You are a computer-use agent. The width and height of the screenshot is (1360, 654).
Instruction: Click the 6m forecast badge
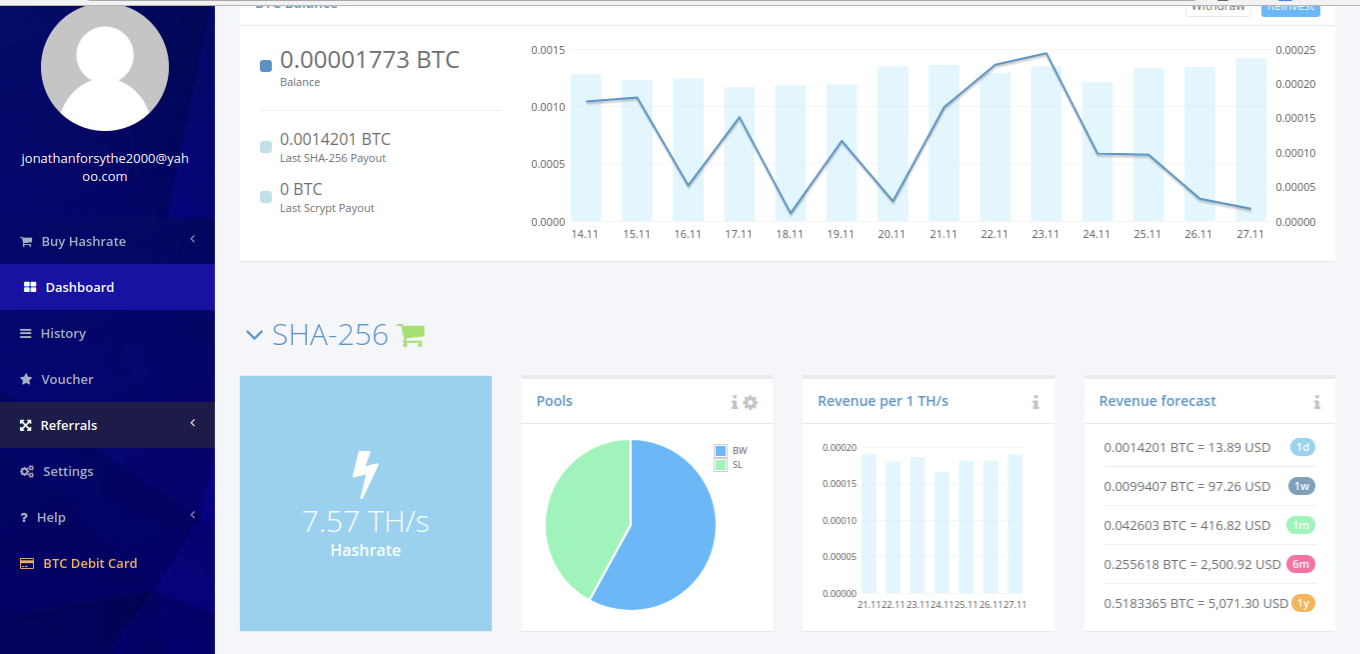(1301, 564)
